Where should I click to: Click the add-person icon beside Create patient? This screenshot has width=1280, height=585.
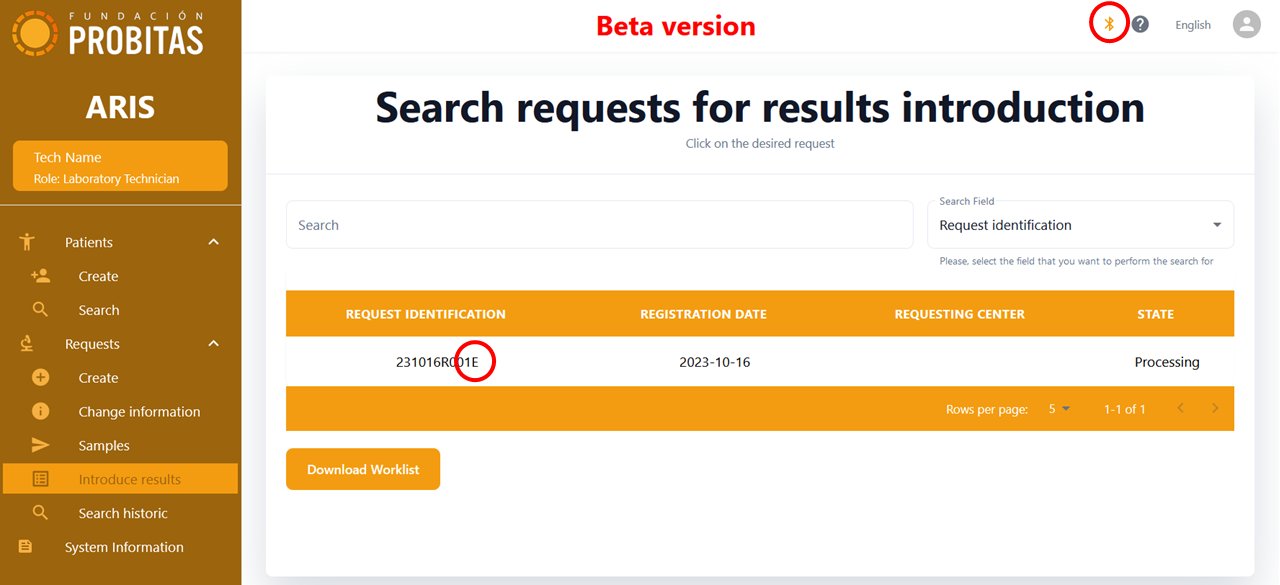[40, 276]
